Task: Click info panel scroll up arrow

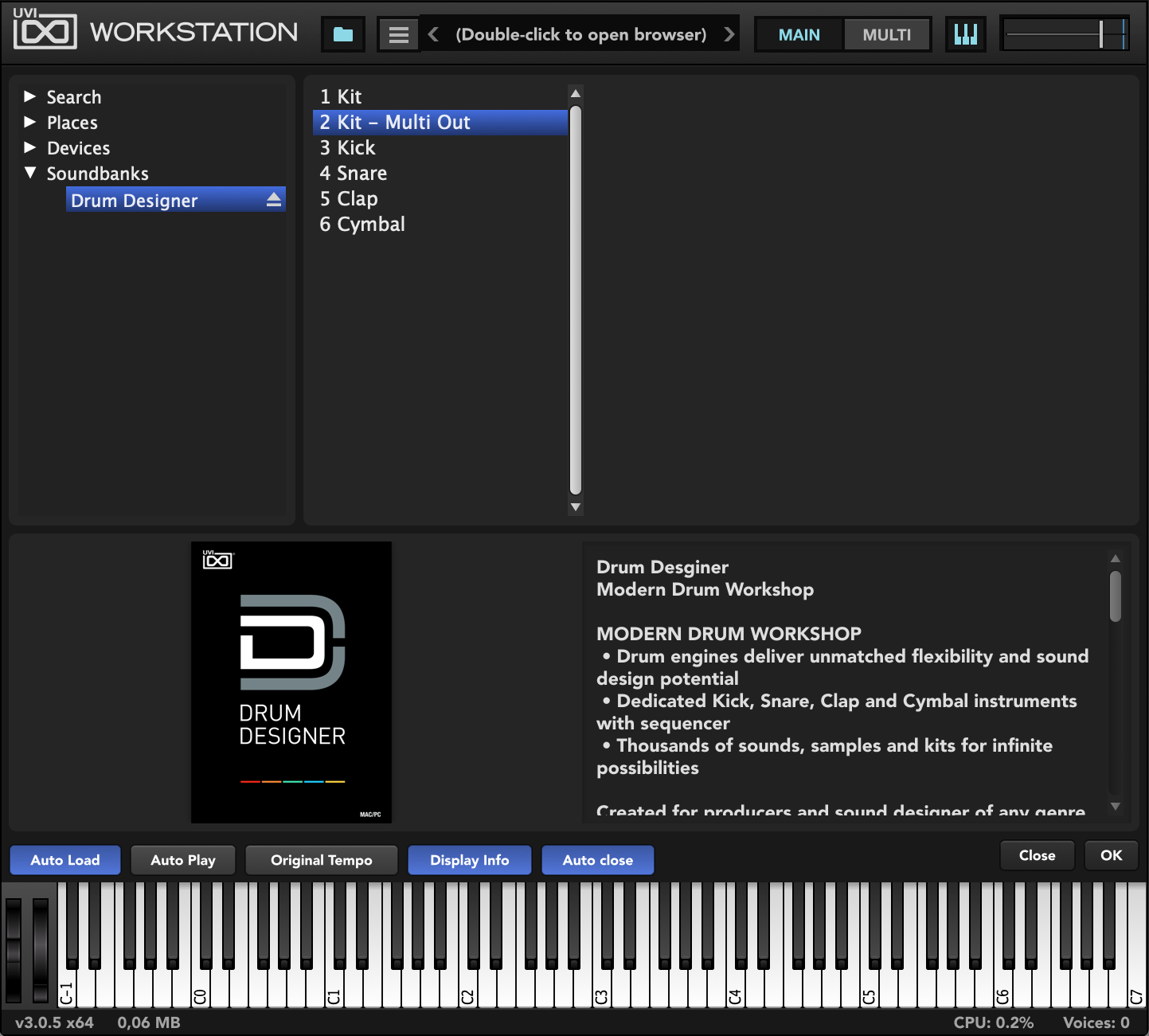Action: click(1116, 558)
